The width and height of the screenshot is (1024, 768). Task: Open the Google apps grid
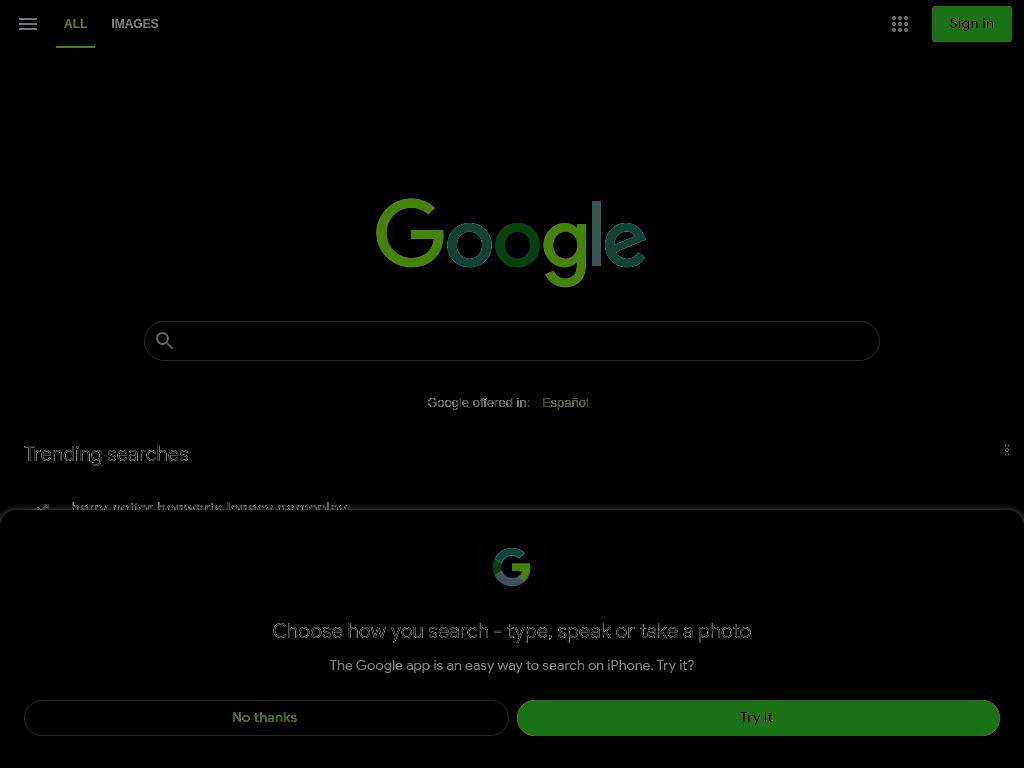tap(899, 24)
